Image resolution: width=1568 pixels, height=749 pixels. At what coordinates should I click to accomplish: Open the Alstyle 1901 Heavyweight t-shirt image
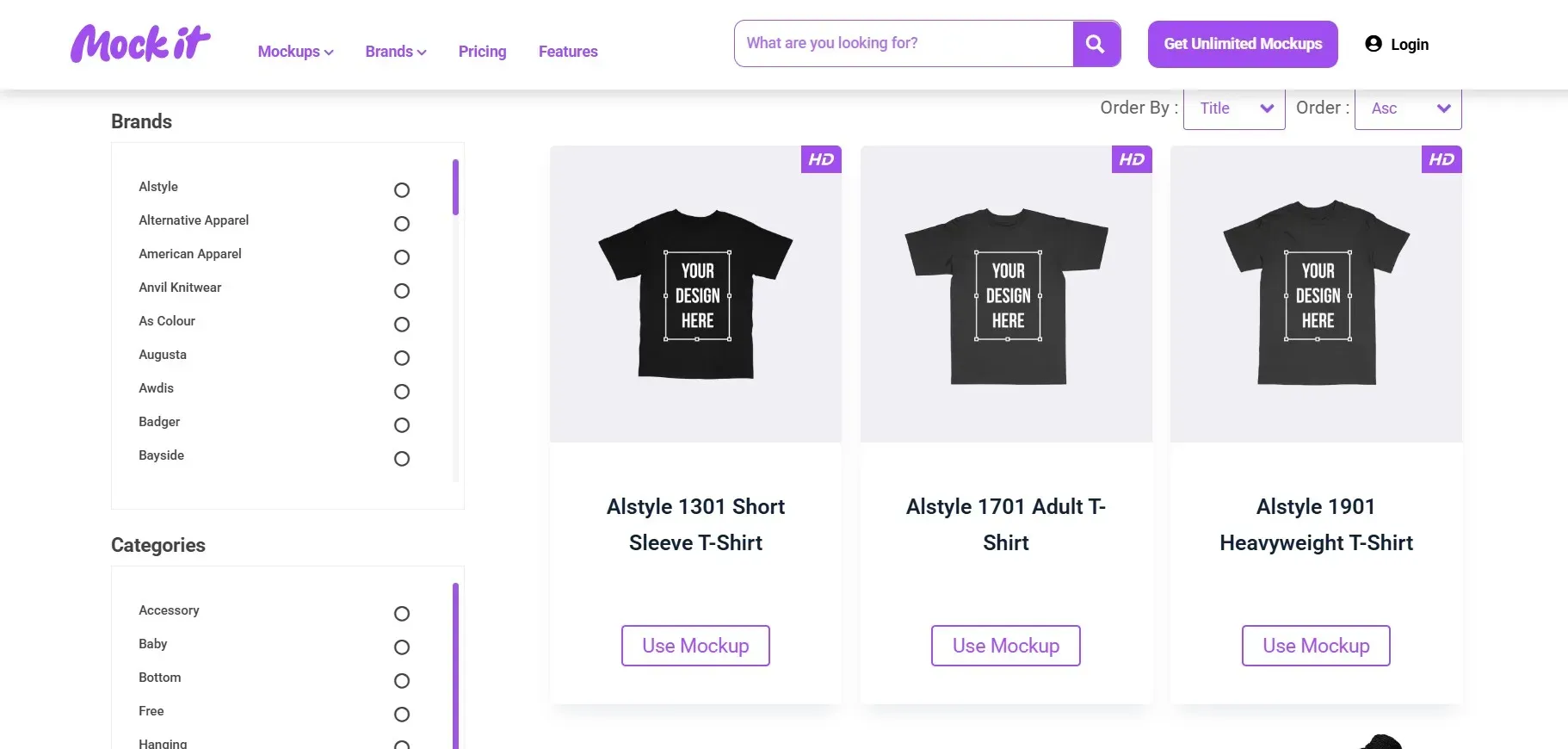[1316, 294]
